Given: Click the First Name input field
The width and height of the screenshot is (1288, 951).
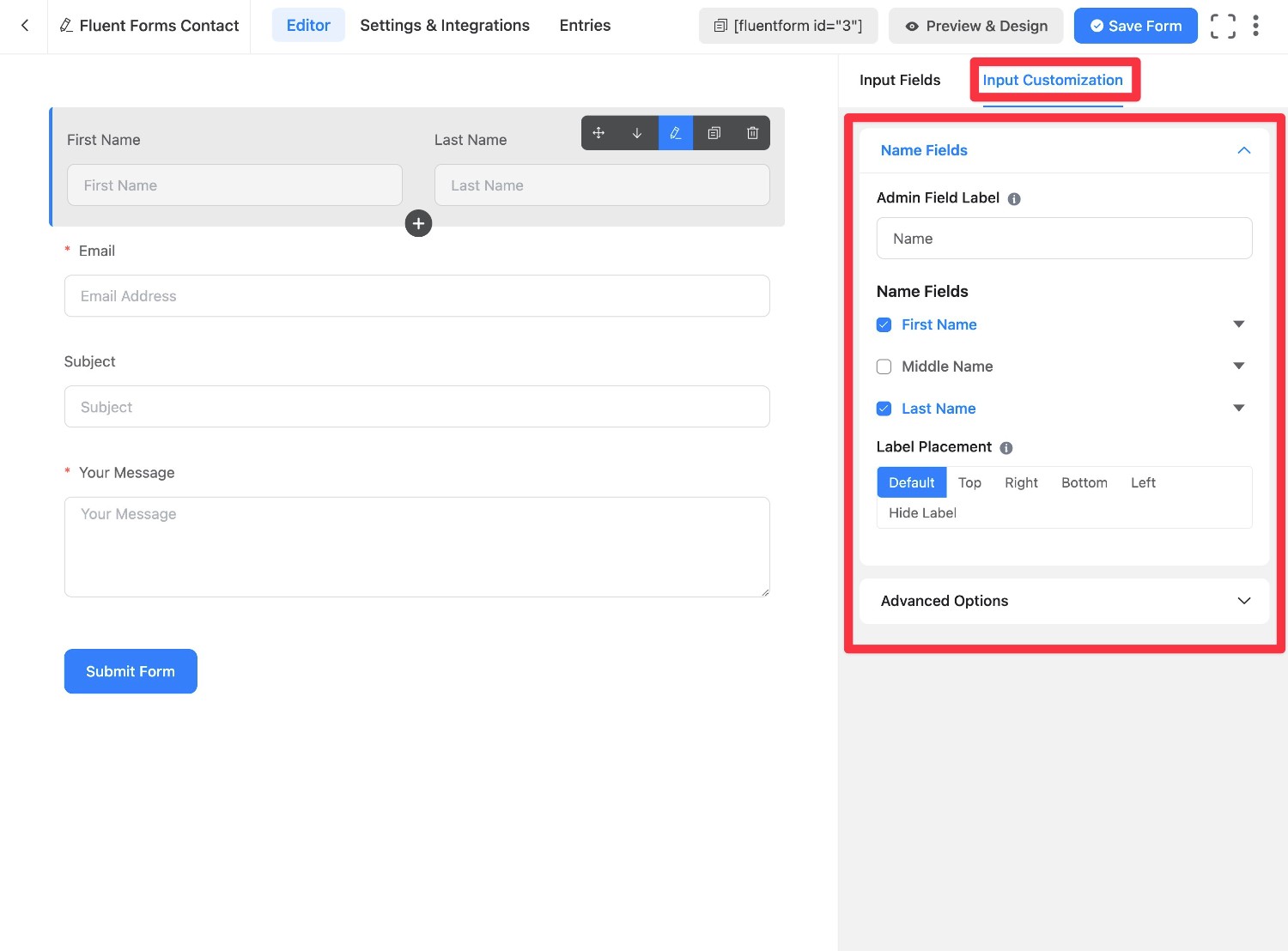Looking at the screenshot, I should click(x=234, y=185).
